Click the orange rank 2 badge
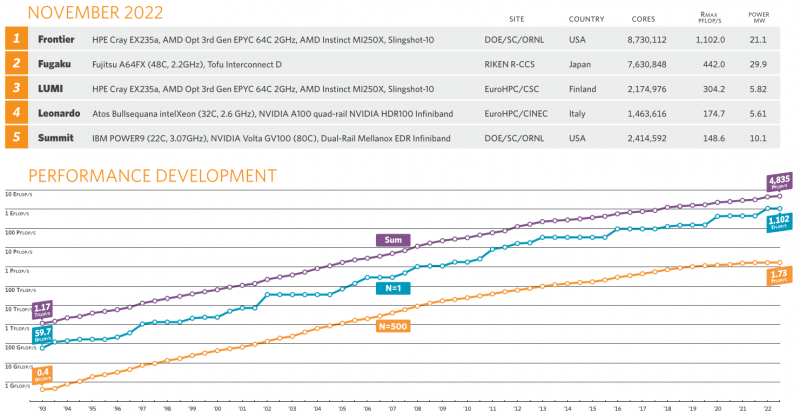Image resolution: width=800 pixels, height=418 pixels. point(15,64)
